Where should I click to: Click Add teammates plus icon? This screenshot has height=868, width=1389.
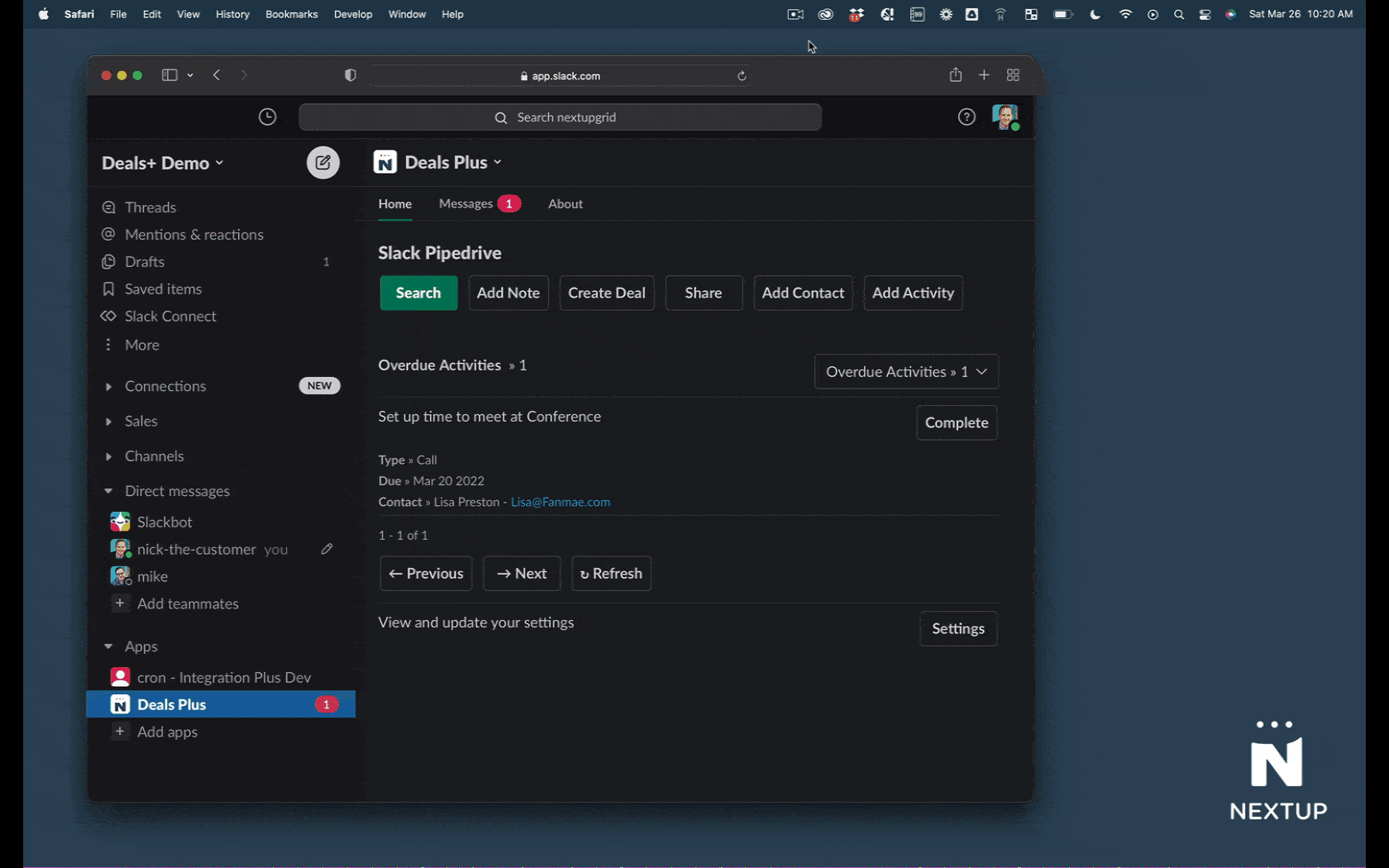tap(120, 603)
